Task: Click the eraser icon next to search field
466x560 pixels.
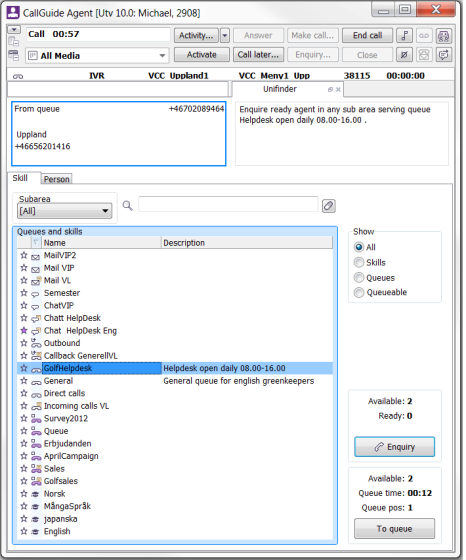Action: pos(329,206)
